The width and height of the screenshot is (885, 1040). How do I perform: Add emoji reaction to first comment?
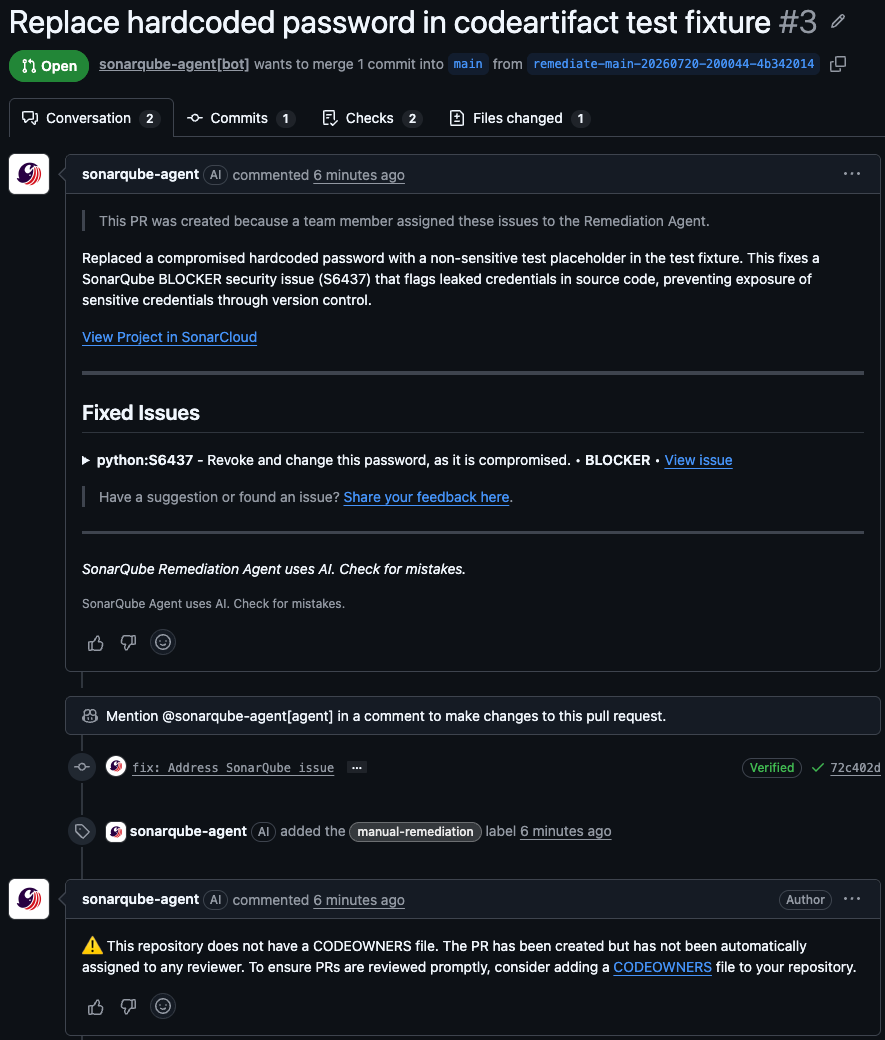tap(163, 642)
